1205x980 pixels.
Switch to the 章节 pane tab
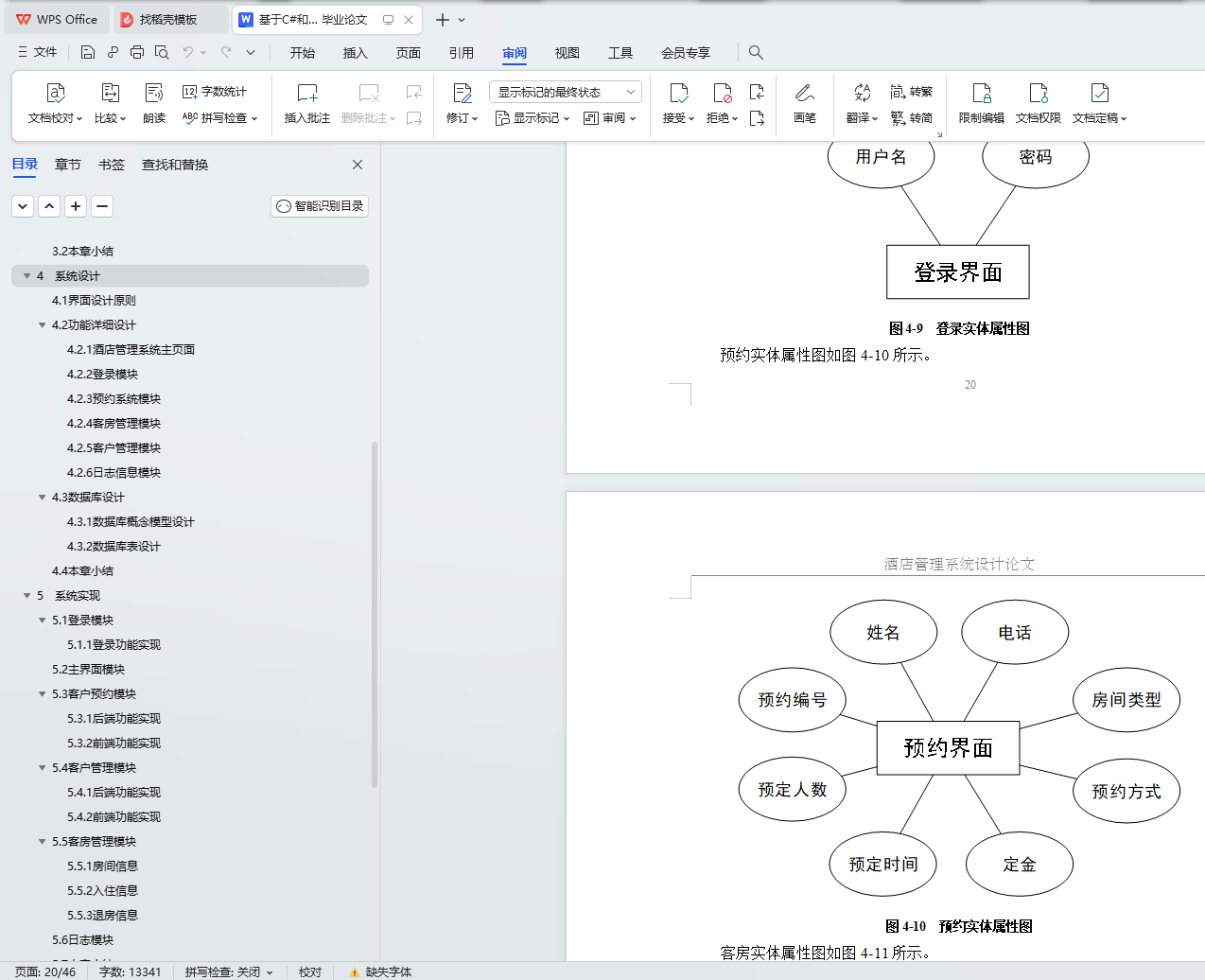(68, 165)
